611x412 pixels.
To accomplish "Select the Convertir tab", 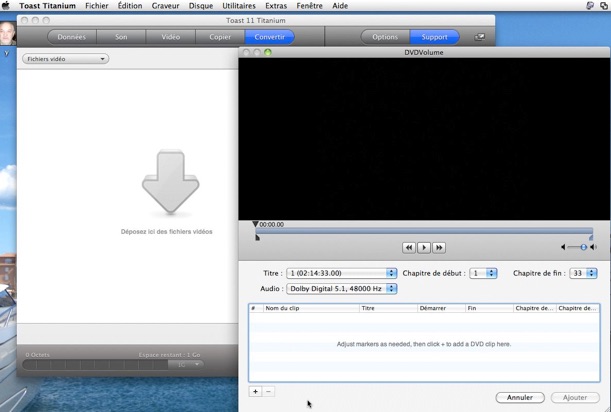I will coord(270,37).
